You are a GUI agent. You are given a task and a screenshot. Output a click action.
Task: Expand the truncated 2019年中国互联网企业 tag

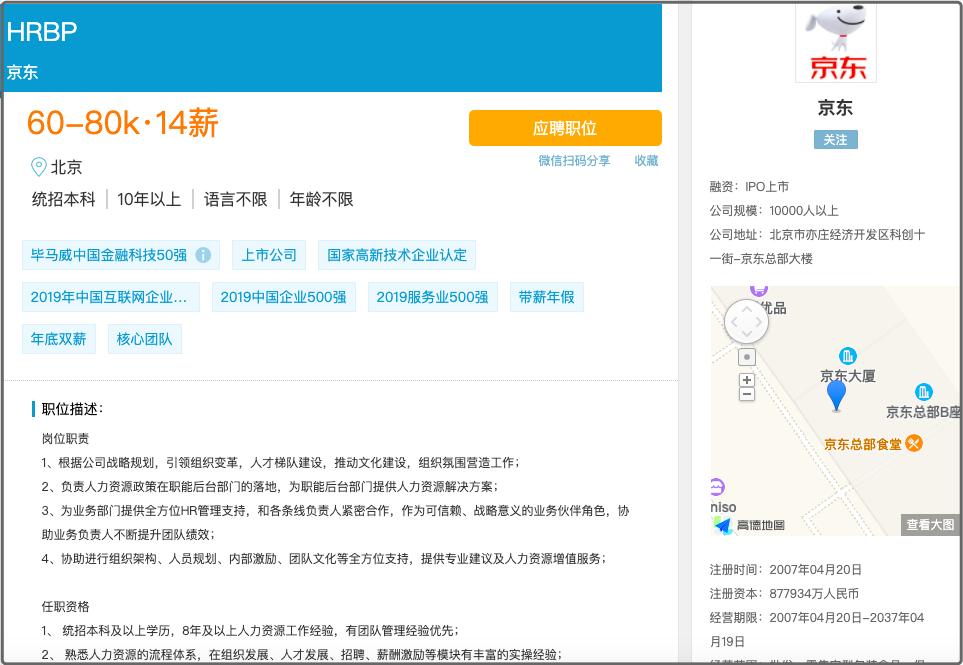pyautogui.click(x=110, y=297)
